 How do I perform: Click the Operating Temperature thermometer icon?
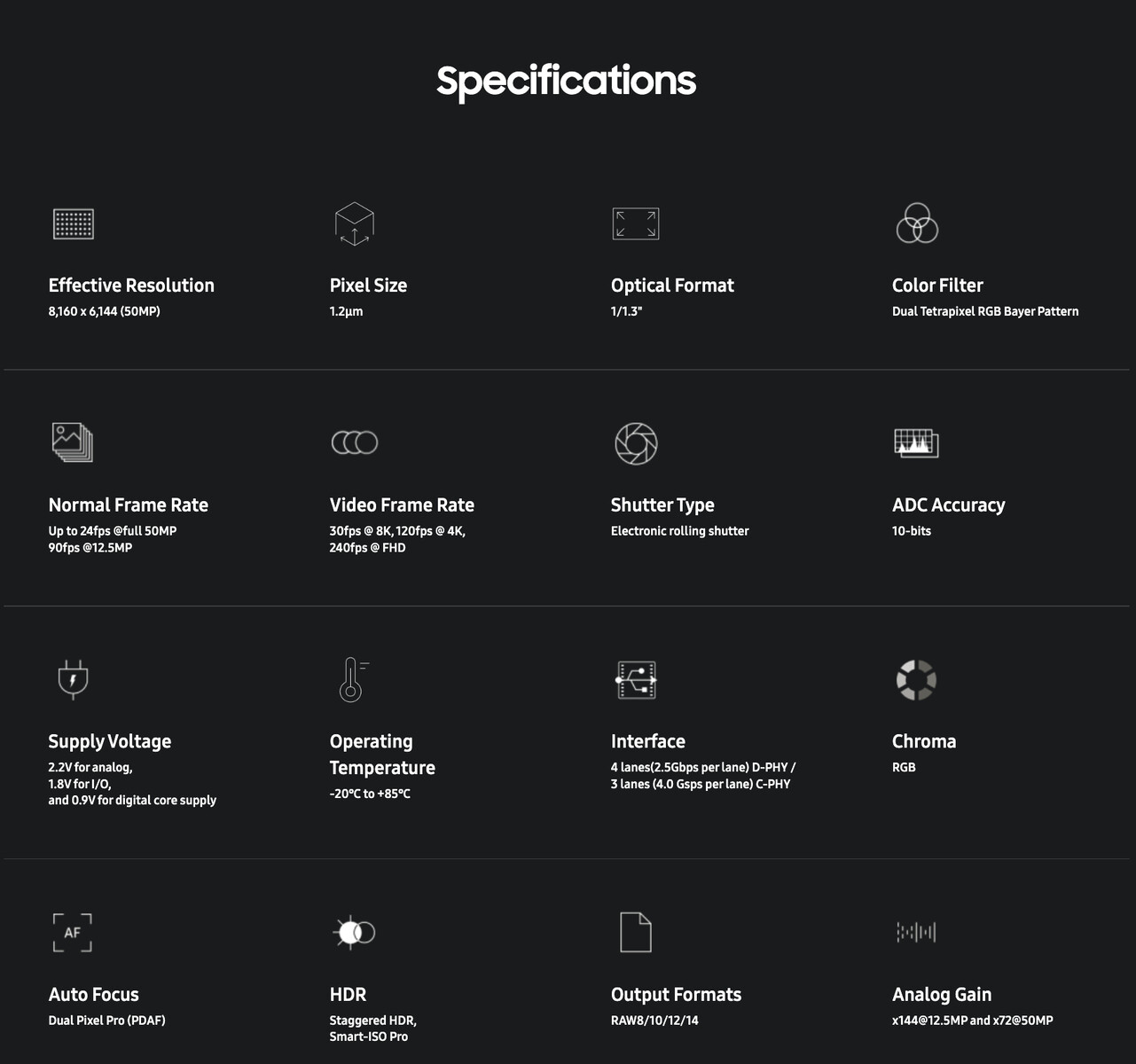tap(352, 680)
